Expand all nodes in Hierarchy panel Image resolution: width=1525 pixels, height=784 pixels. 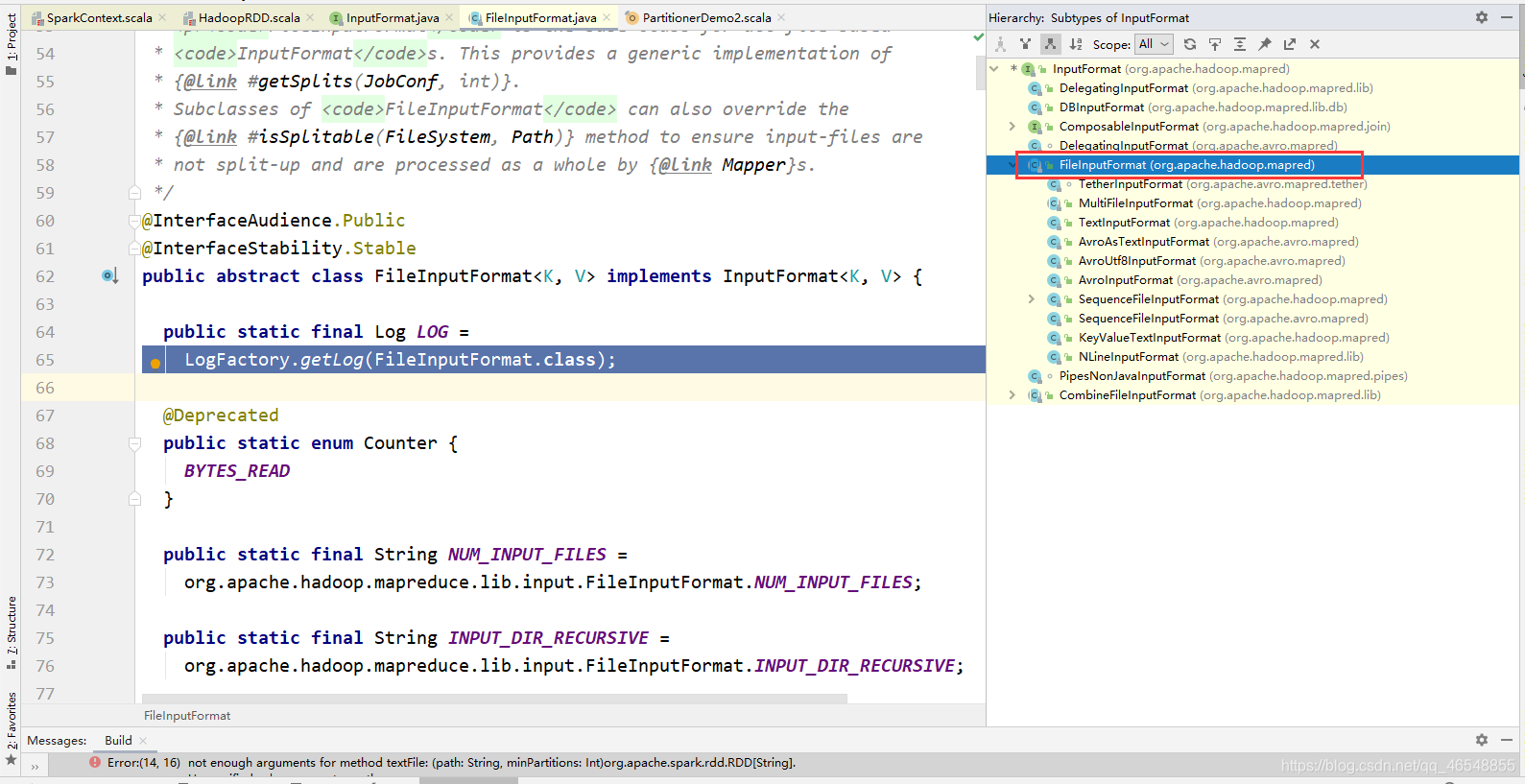(x=1240, y=44)
